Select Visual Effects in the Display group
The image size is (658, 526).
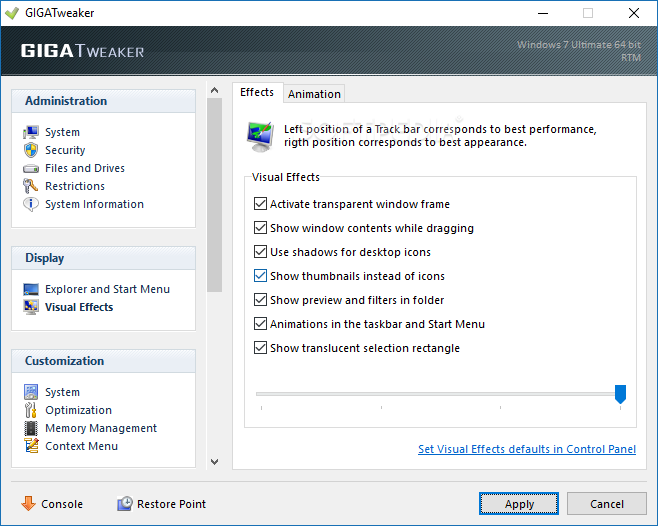tap(79, 307)
